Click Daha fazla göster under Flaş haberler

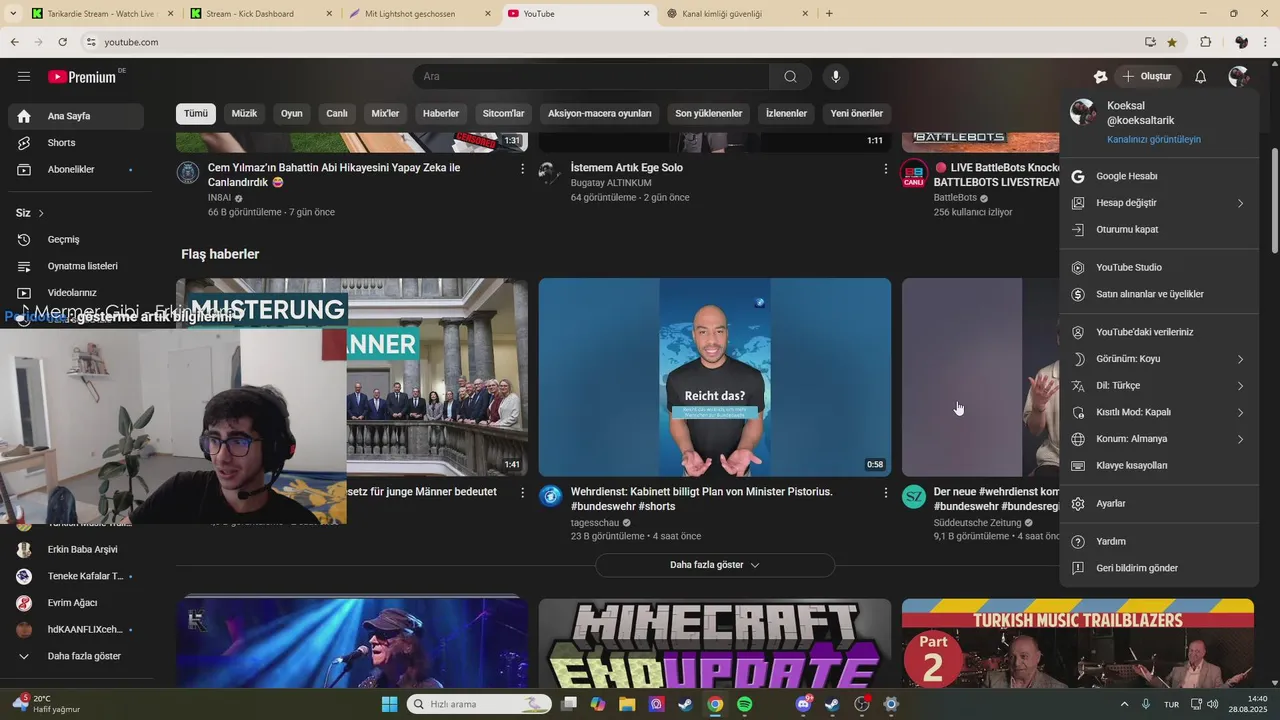click(715, 565)
